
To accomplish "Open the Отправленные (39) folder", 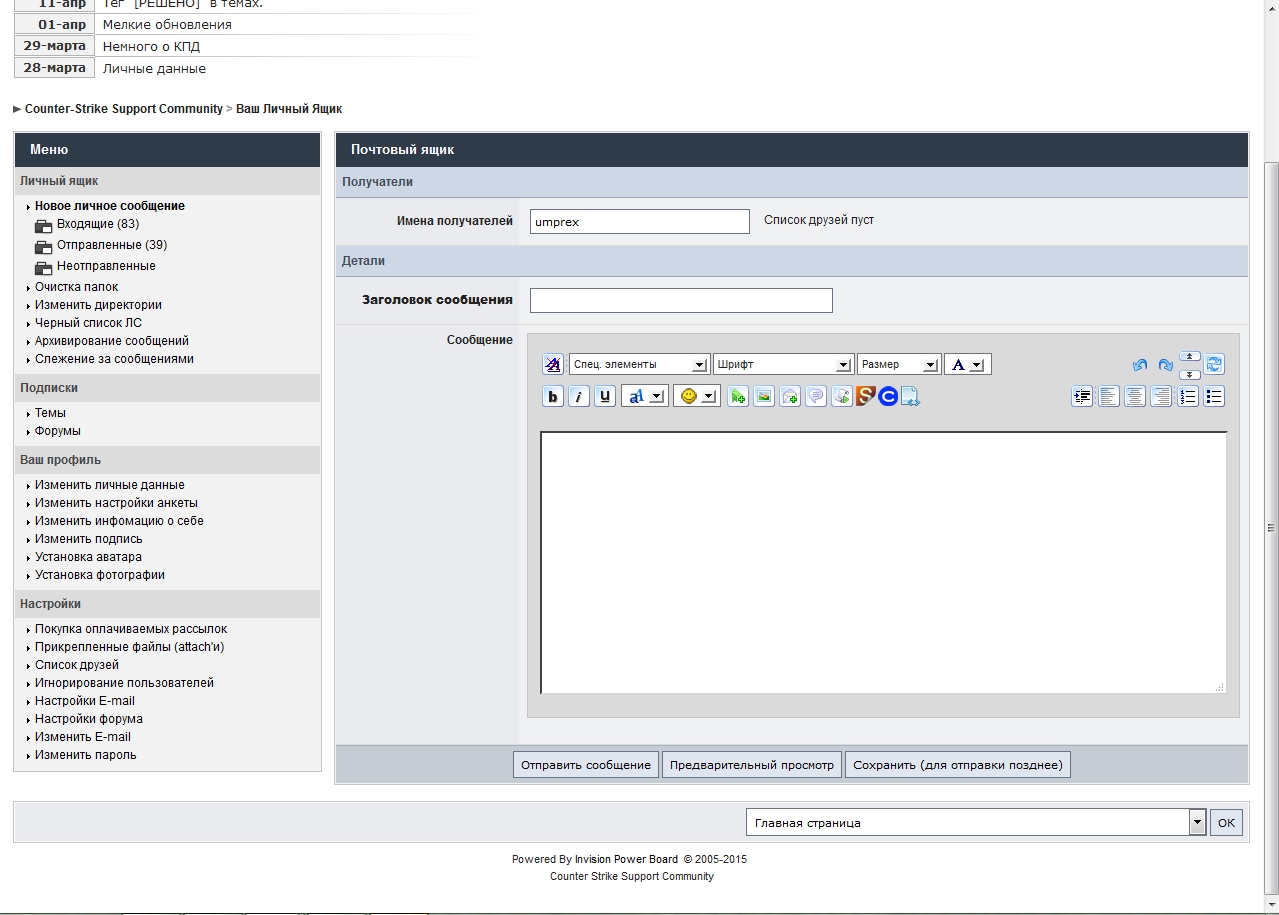I will click(x=112, y=245).
